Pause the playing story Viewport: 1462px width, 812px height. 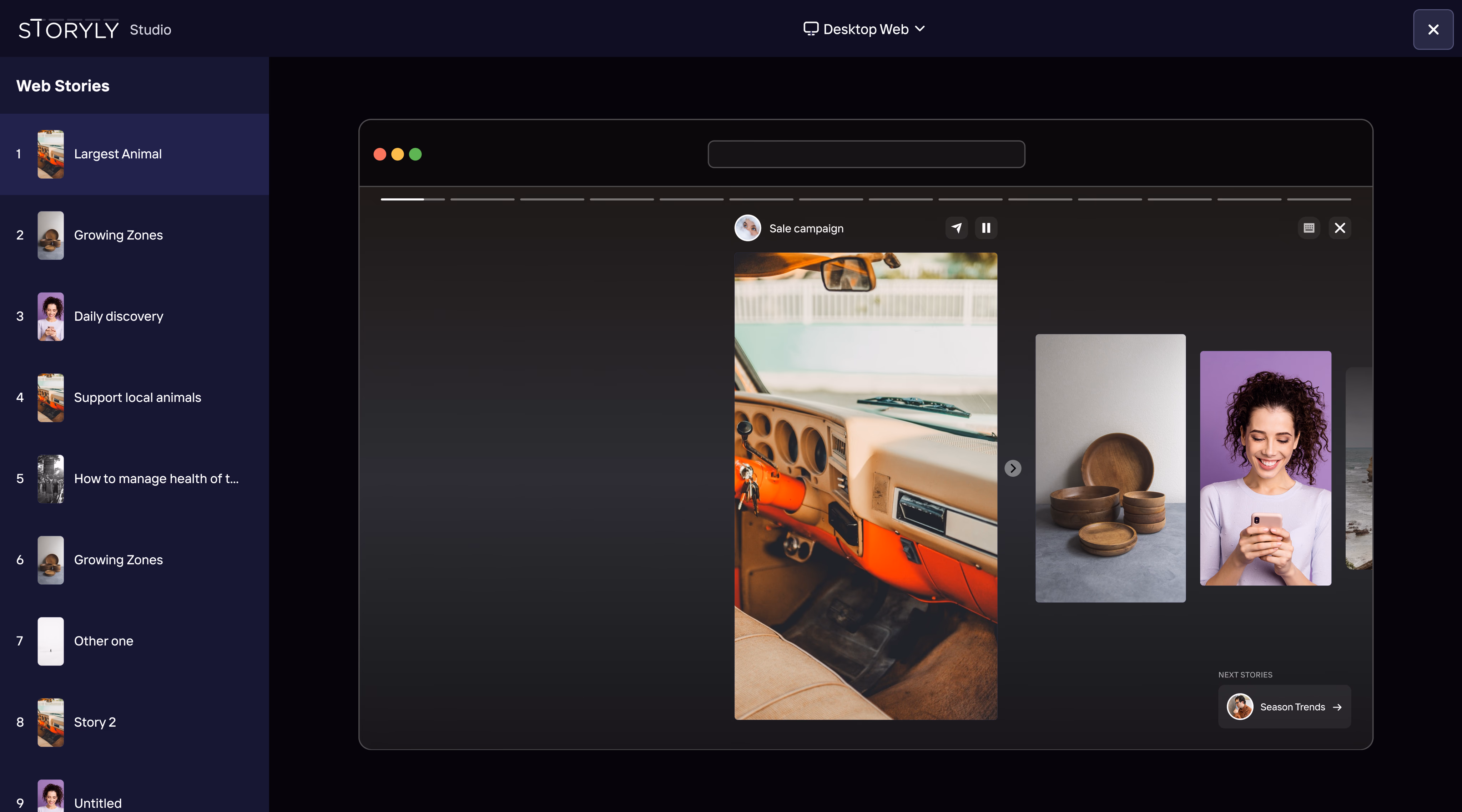pyautogui.click(x=986, y=228)
